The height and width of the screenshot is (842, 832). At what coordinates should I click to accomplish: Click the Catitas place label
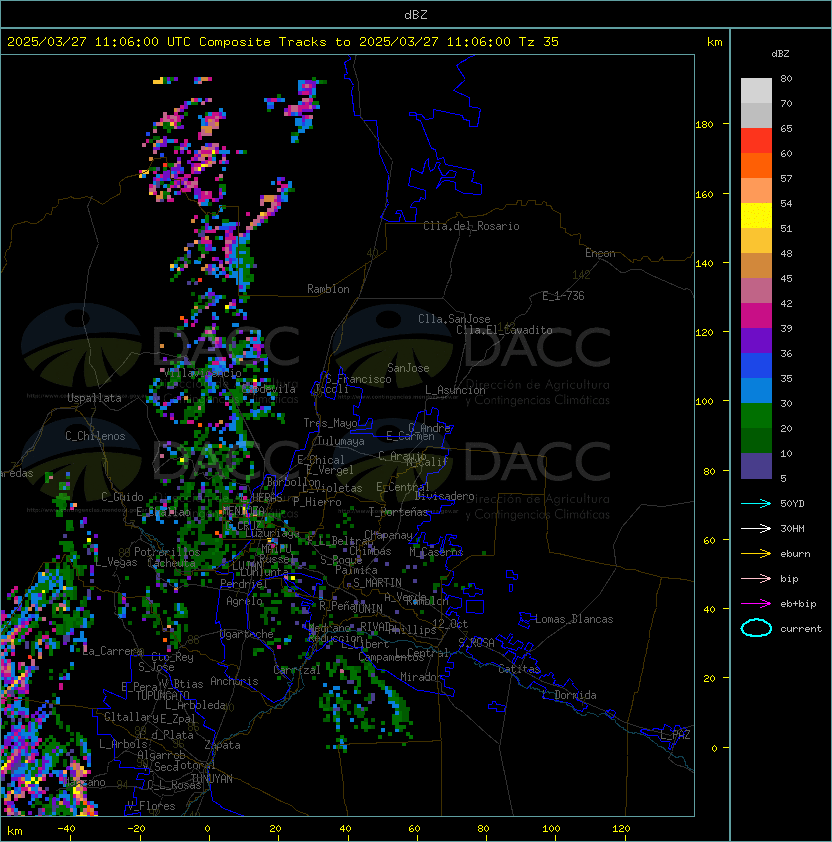tap(519, 669)
